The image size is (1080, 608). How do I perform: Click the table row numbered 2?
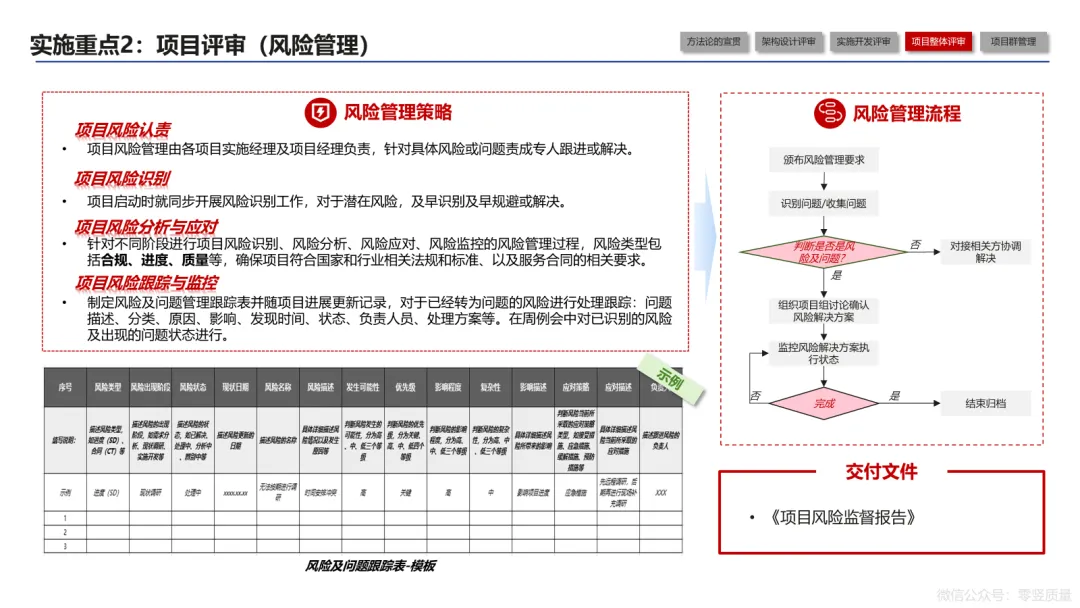(x=363, y=532)
